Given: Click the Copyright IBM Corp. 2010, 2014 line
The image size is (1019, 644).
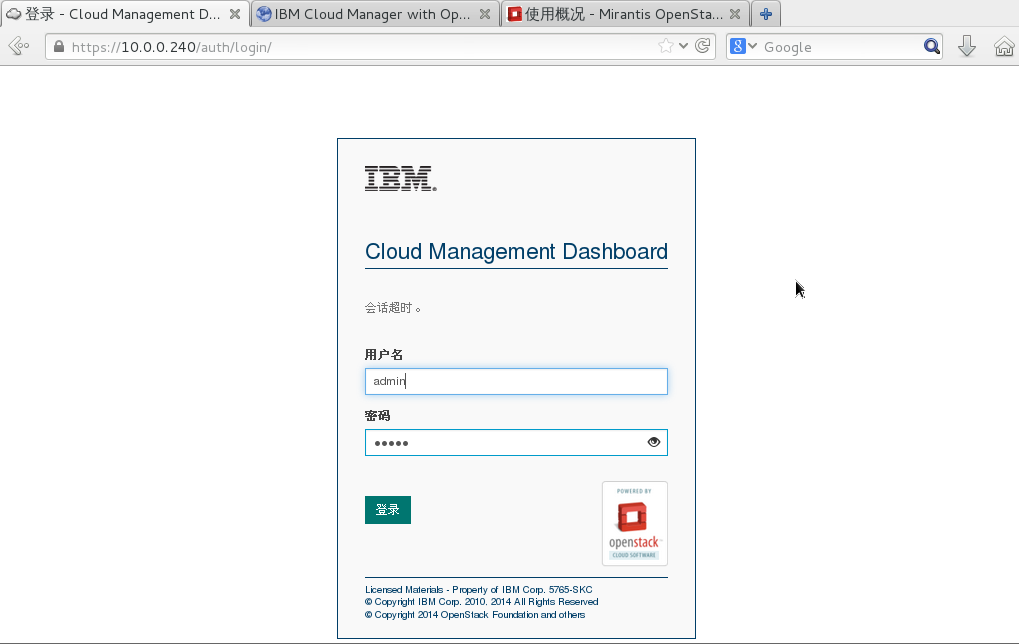Looking at the screenshot, I should click(482, 602).
